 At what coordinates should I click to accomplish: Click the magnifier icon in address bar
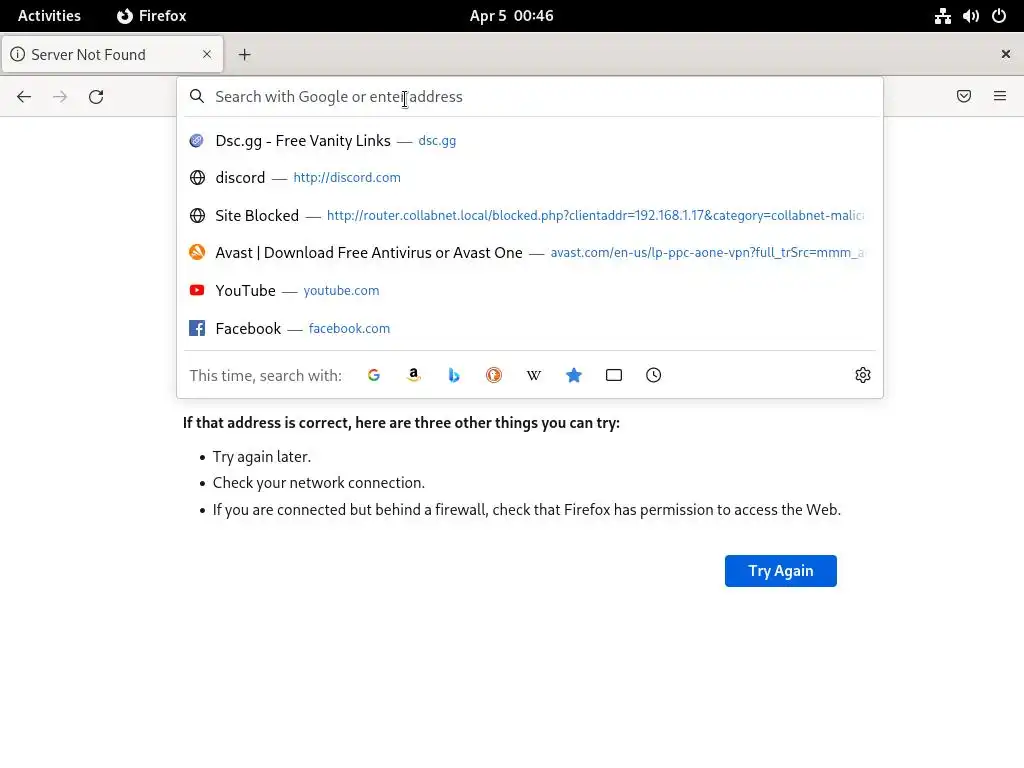pos(197,97)
